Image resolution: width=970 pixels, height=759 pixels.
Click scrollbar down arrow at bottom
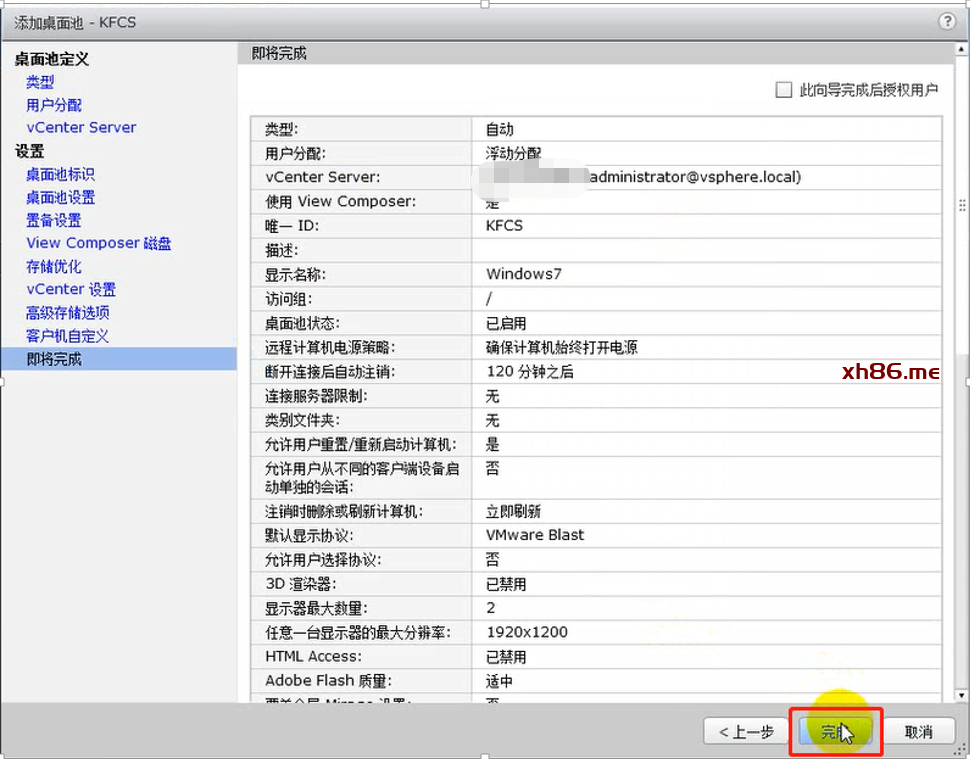coord(961,695)
